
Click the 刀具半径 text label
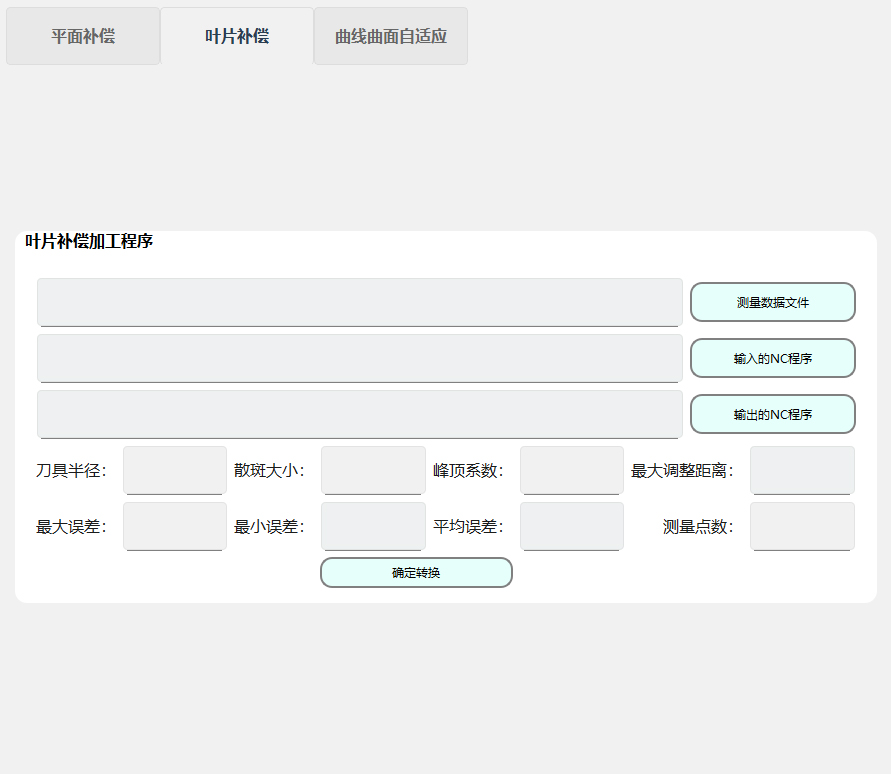click(71, 471)
